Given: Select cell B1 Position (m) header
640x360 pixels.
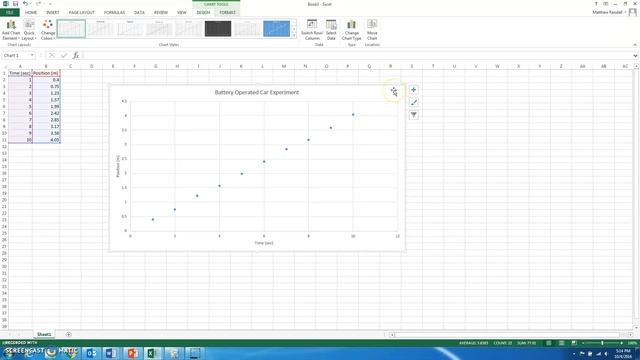Looking at the screenshot, I should (x=46, y=73).
